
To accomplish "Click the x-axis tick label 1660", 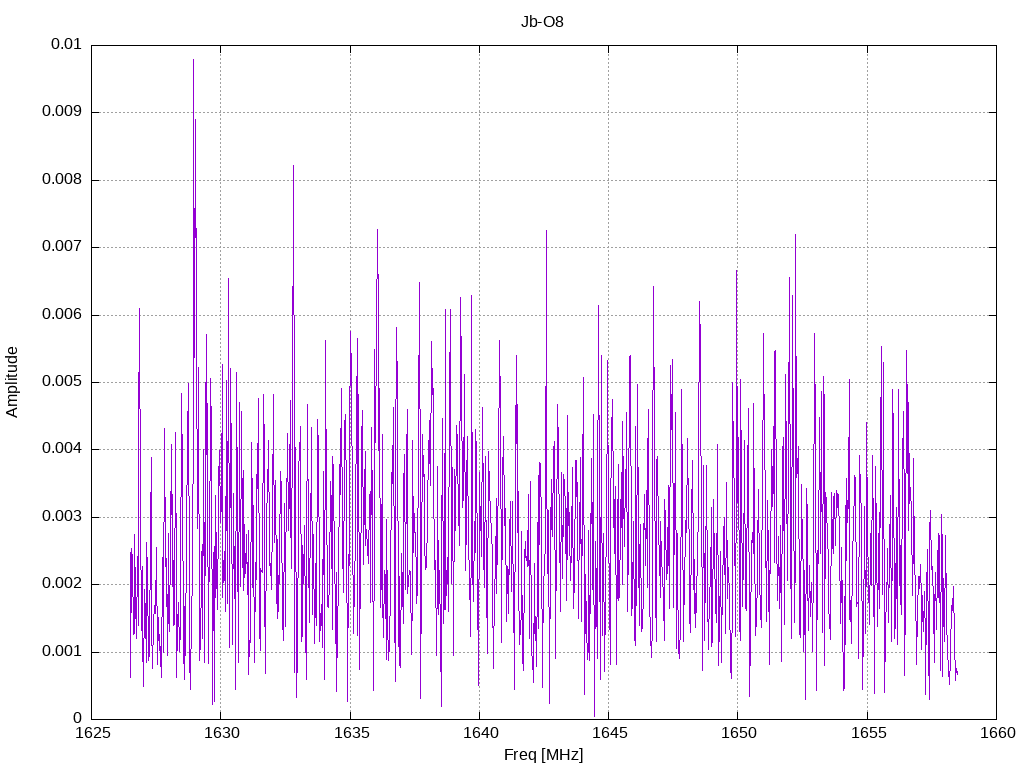I will click(x=997, y=733).
